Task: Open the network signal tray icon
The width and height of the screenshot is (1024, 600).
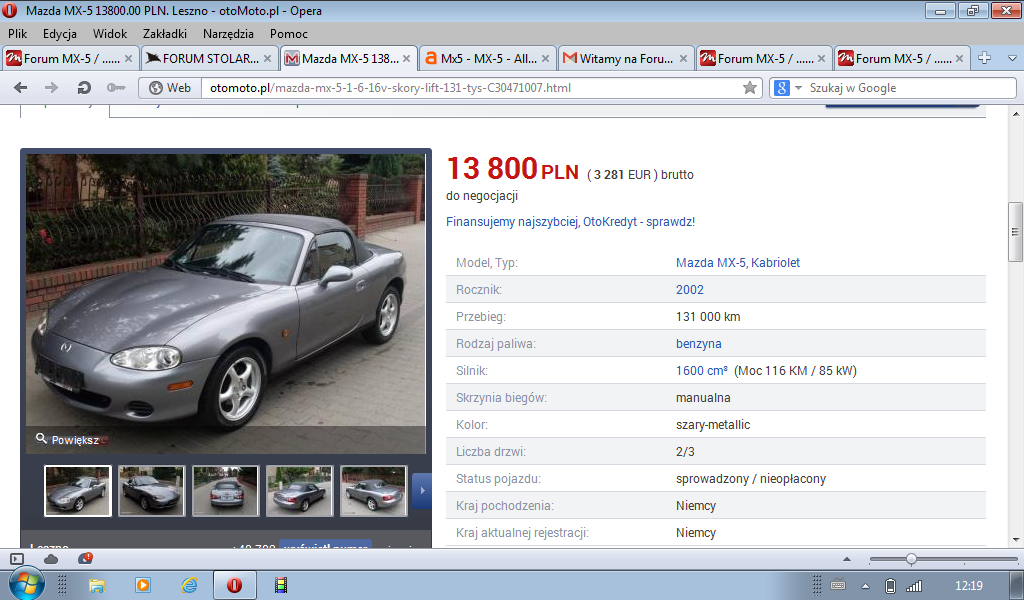Action: coord(914,586)
